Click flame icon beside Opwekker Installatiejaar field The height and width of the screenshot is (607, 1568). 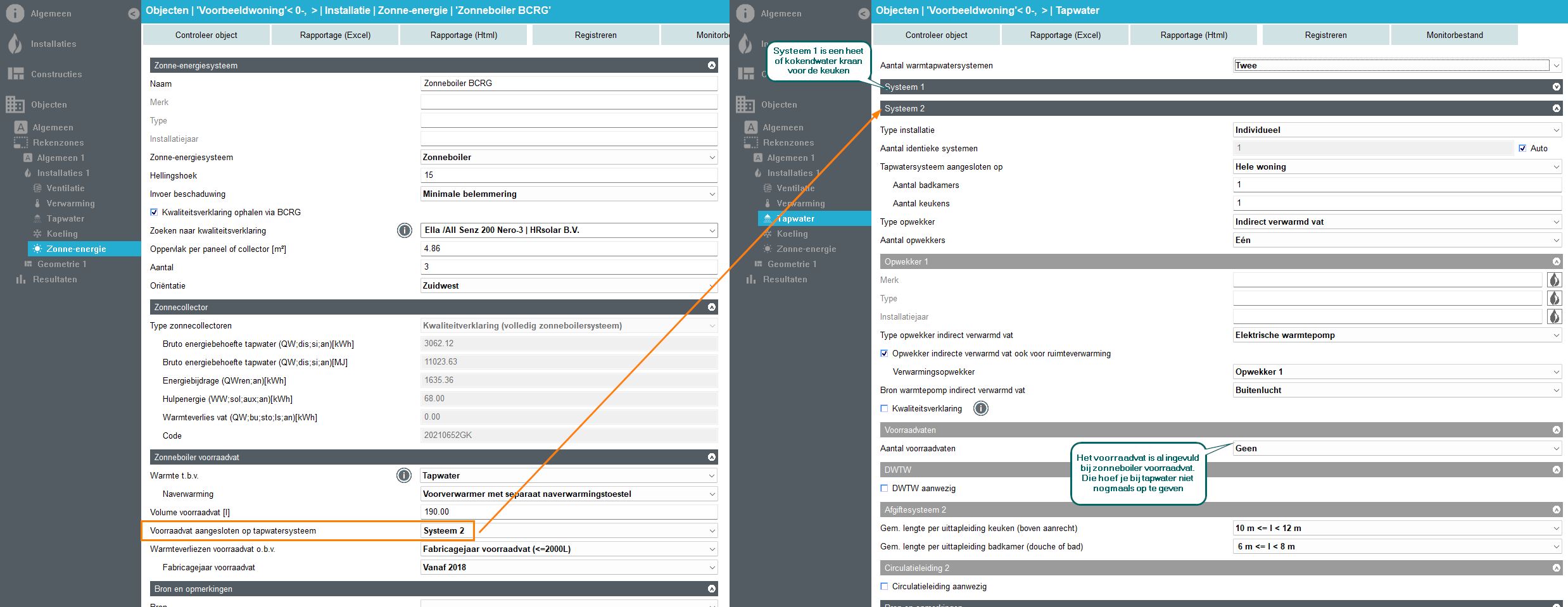pyautogui.click(x=1554, y=316)
